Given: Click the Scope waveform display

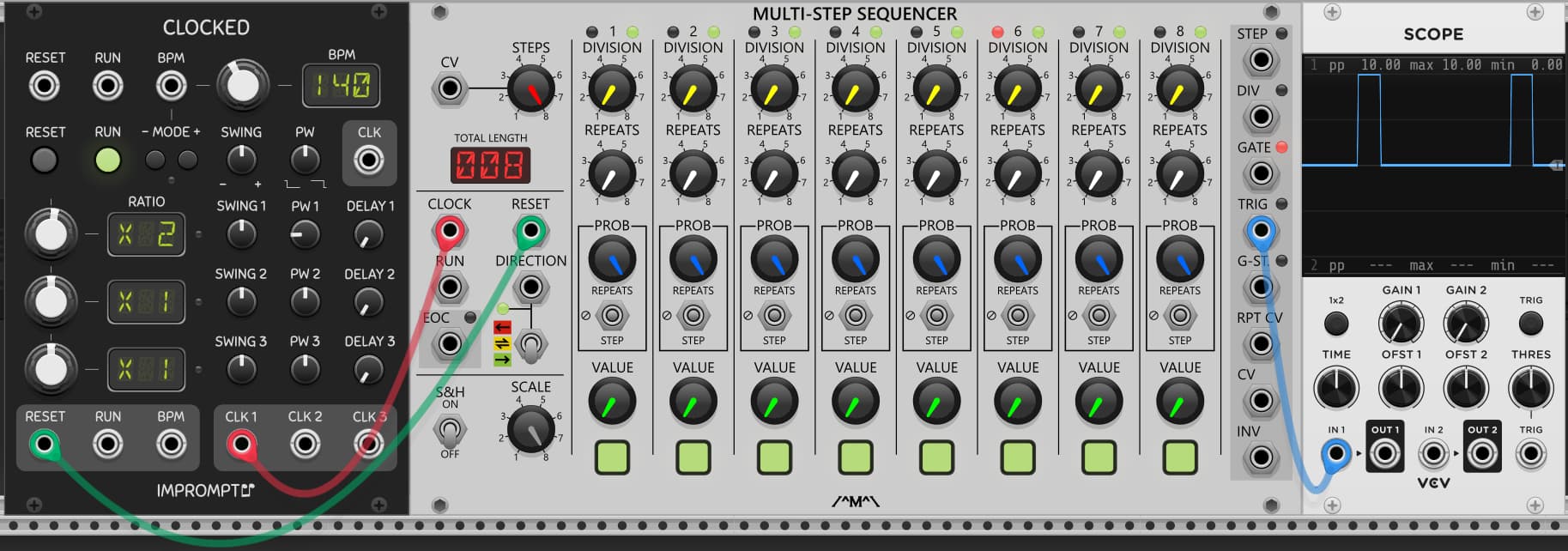Looking at the screenshot, I should click(1433, 165).
